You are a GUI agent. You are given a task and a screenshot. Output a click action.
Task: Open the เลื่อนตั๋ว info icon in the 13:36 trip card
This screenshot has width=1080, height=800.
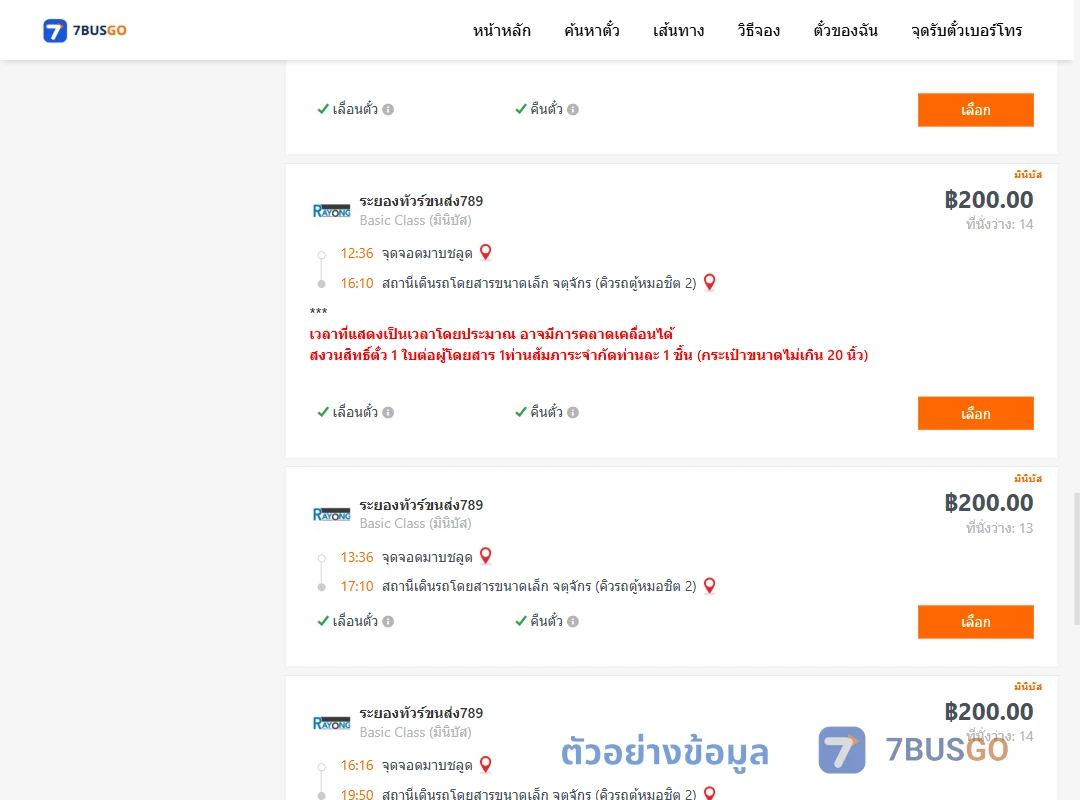(388, 622)
